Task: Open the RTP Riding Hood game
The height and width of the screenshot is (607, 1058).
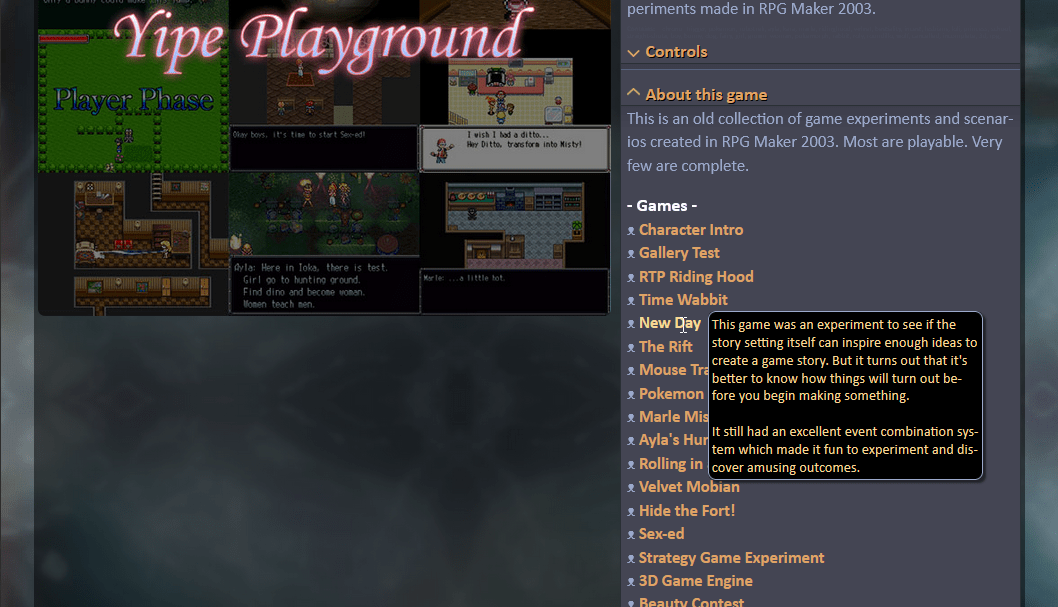Action: click(696, 277)
